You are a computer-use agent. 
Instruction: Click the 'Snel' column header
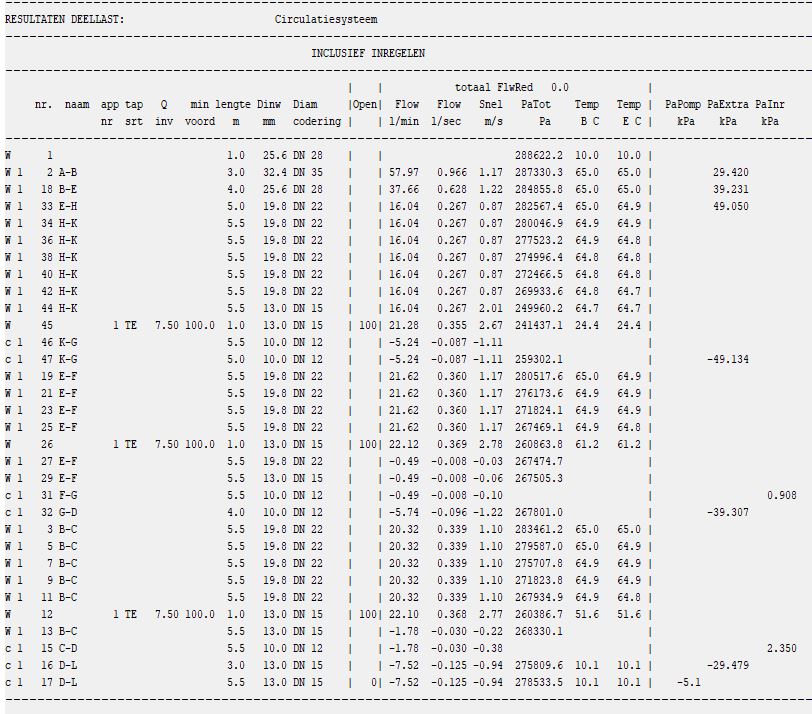490,104
